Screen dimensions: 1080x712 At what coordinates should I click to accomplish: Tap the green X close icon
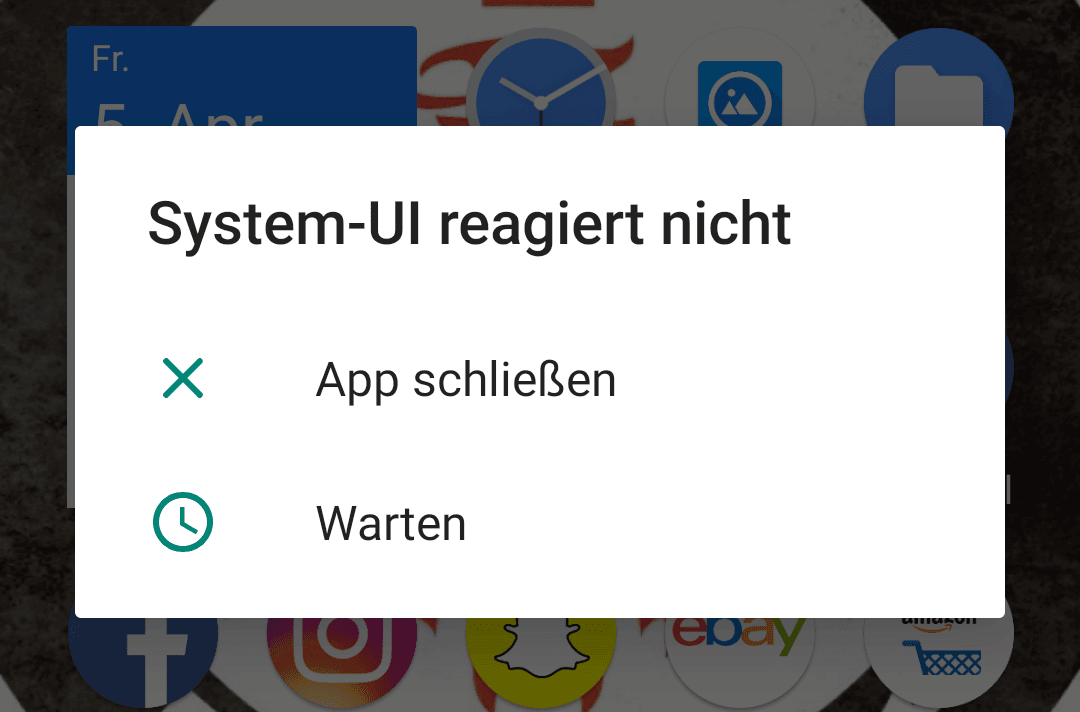[x=183, y=378]
